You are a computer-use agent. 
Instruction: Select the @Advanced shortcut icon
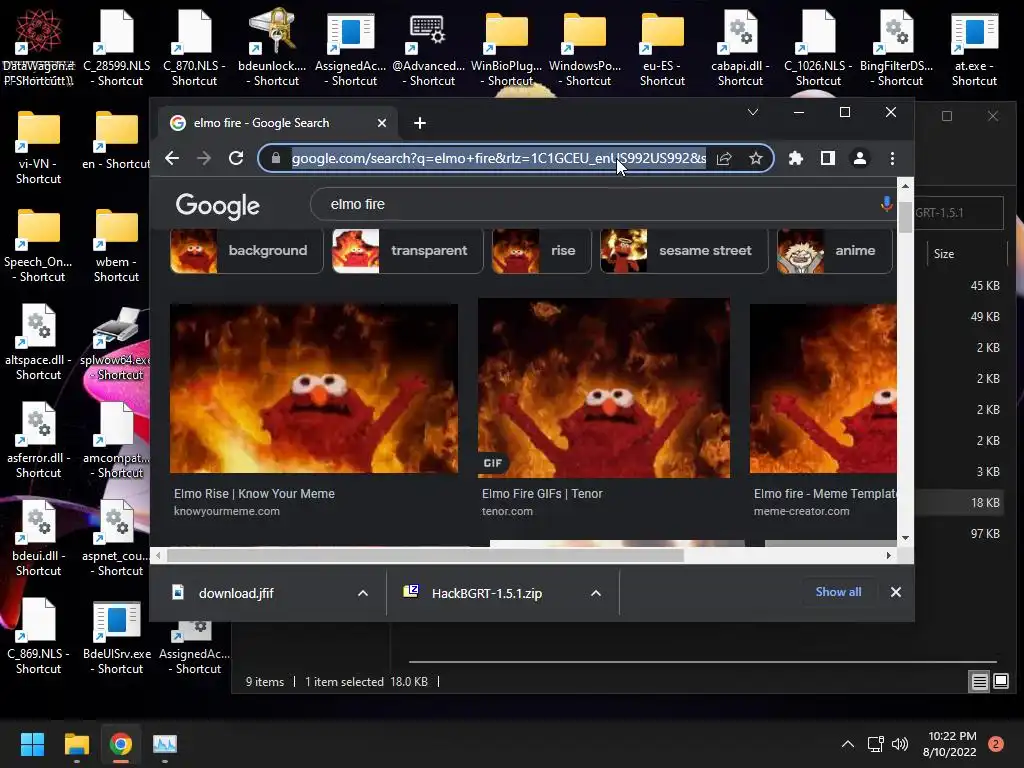coord(428,47)
